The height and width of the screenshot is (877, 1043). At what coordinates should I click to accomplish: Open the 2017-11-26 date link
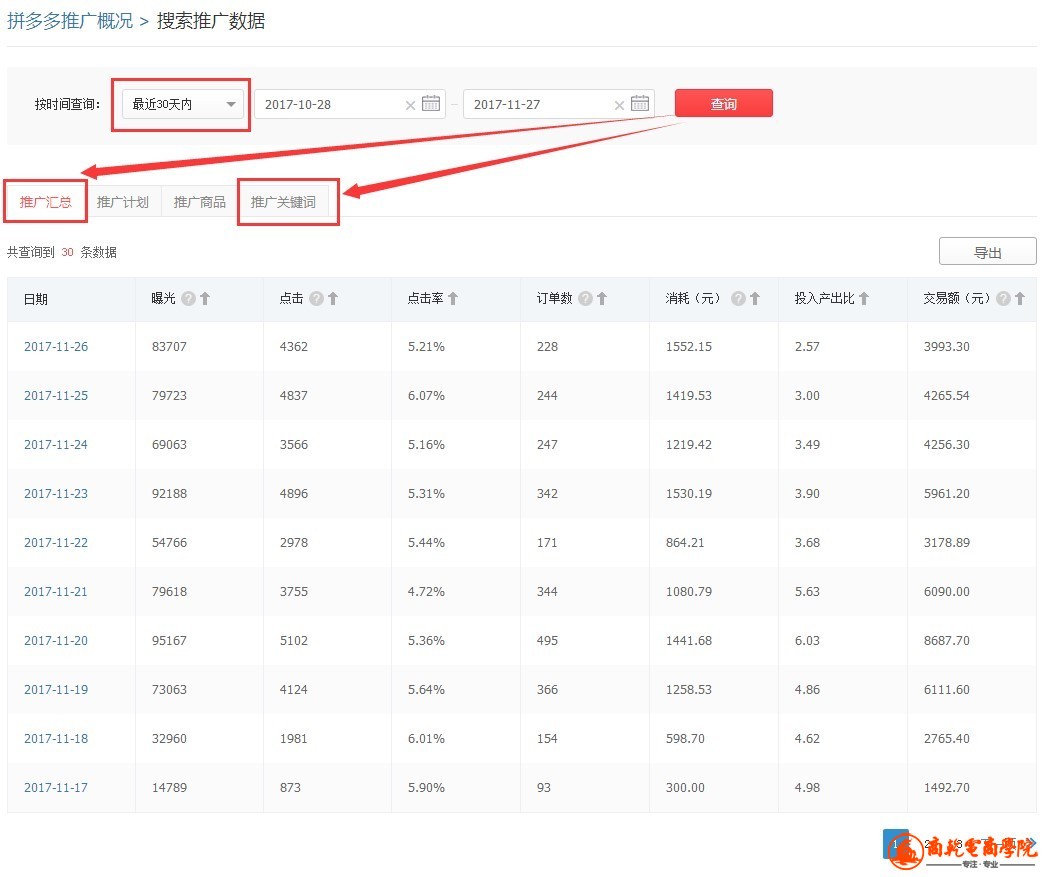(x=56, y=347)
